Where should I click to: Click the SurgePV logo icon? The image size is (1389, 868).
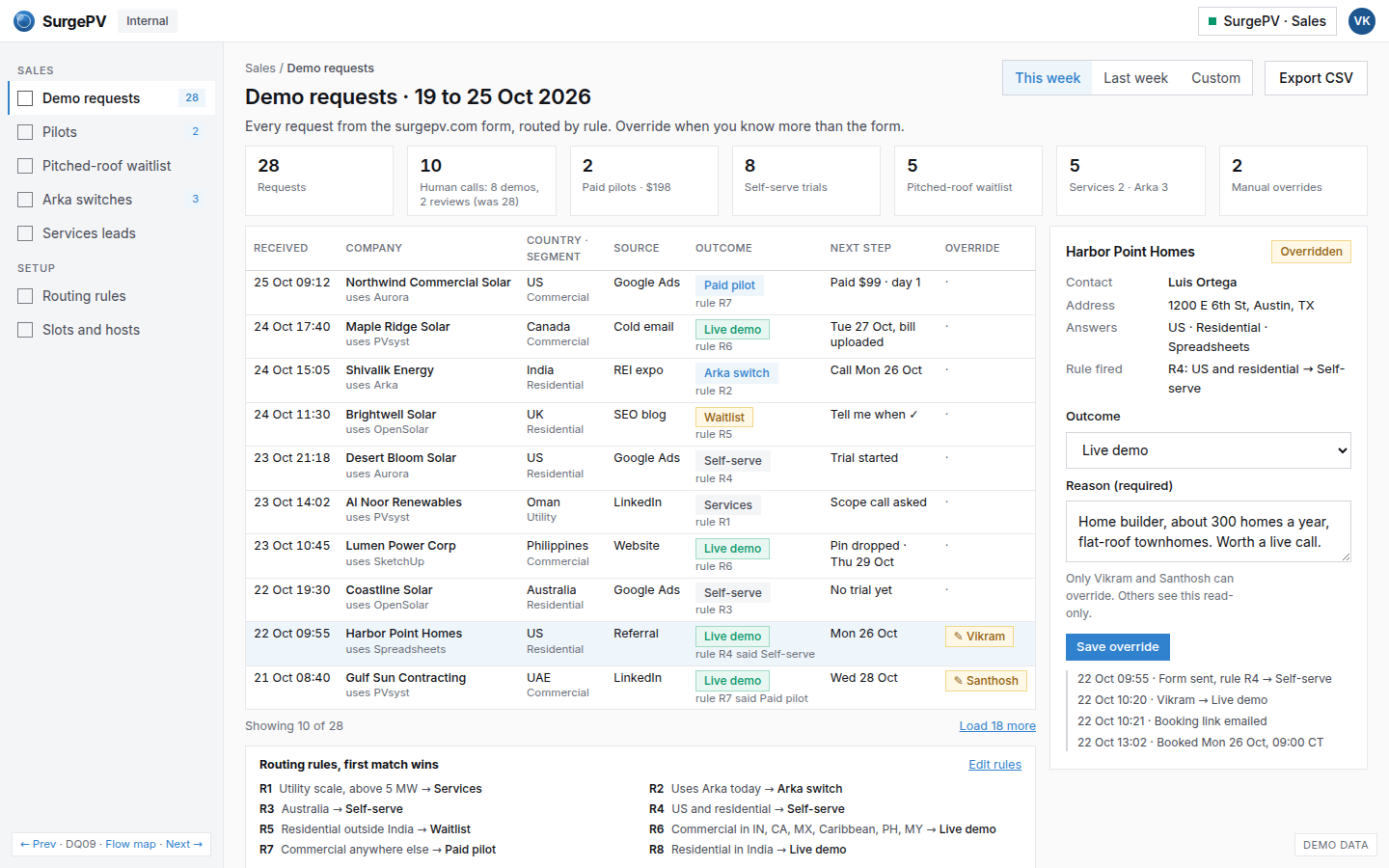(x=24, y=21)
